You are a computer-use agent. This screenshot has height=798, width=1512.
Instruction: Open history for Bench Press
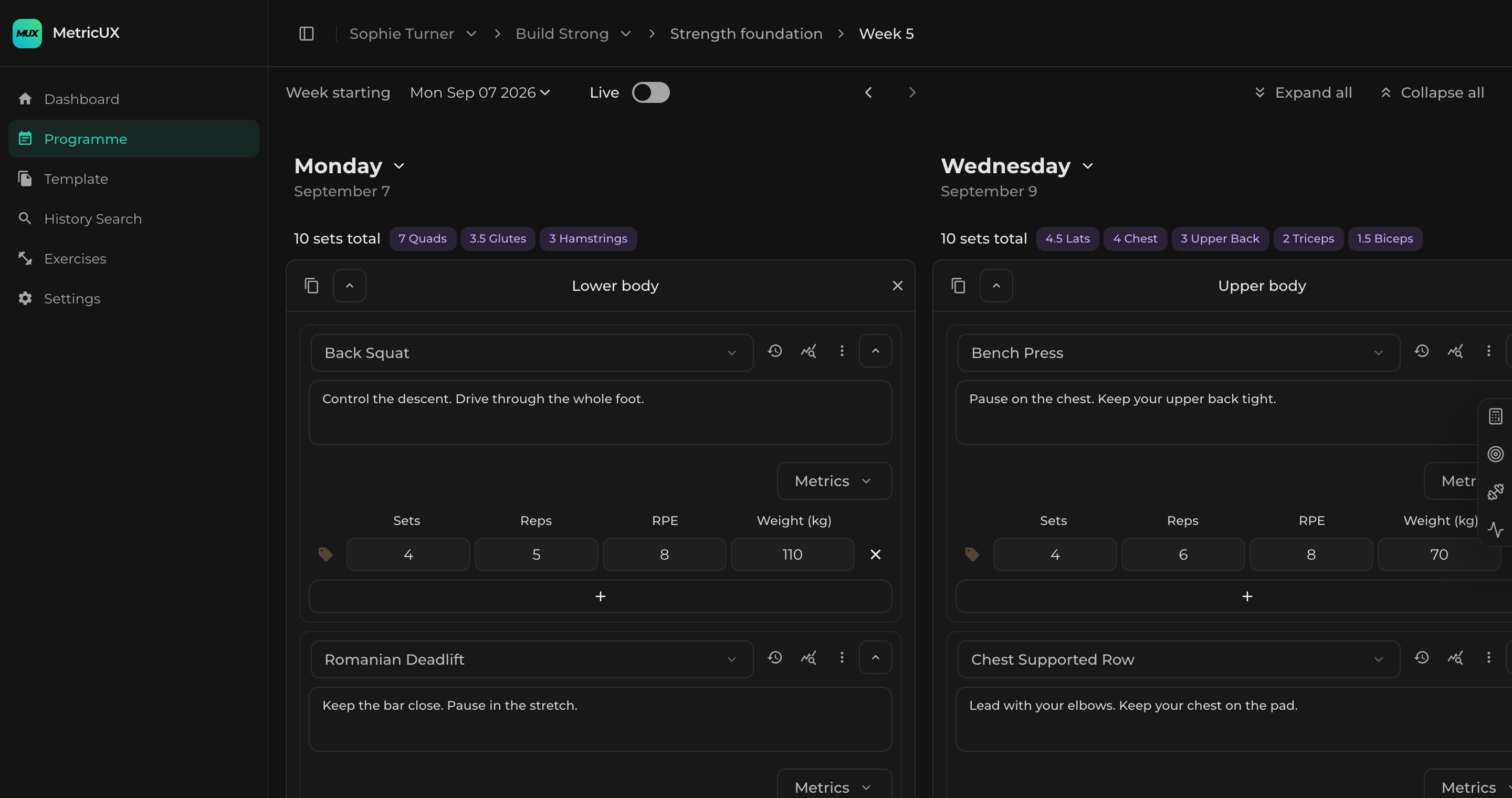point(1422,351)
